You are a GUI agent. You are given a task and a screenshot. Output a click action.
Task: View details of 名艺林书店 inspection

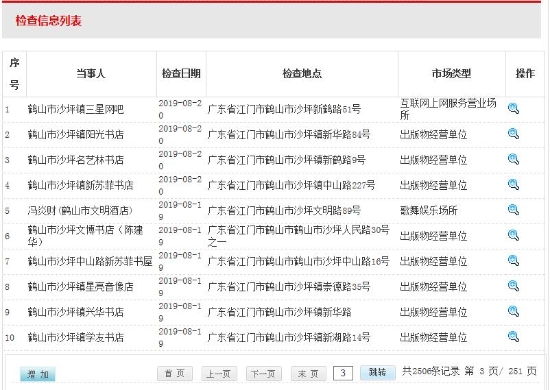click(513, 159)
